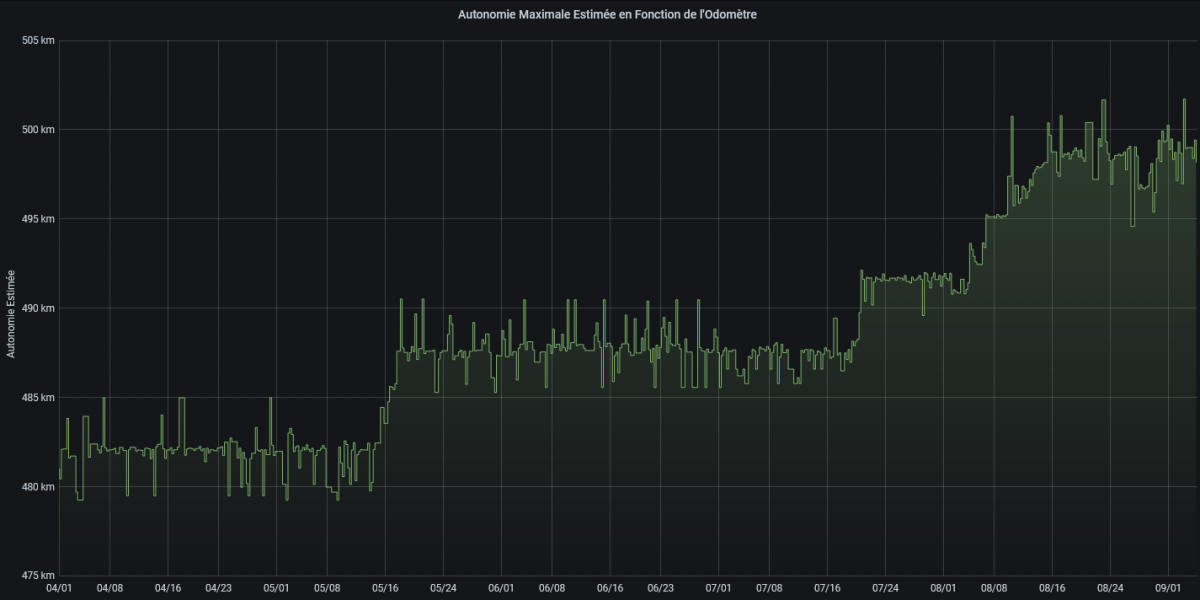This screenshot has width=1200, height=600.
Task: Select the 06/23 date on the x-axis
Action: pyautogui.click(x=659, y=589)
